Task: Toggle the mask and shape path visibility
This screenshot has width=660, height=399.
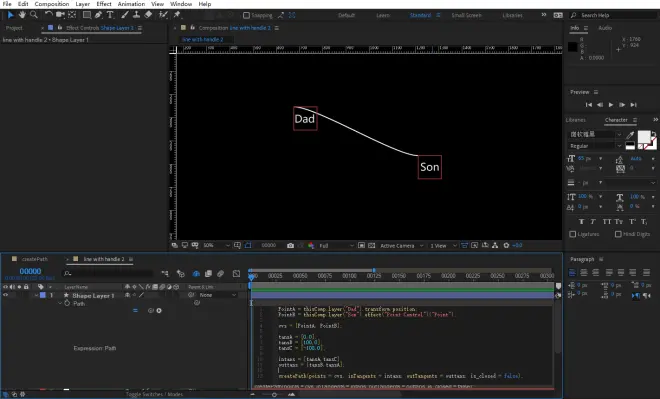Action: (248, 245)
